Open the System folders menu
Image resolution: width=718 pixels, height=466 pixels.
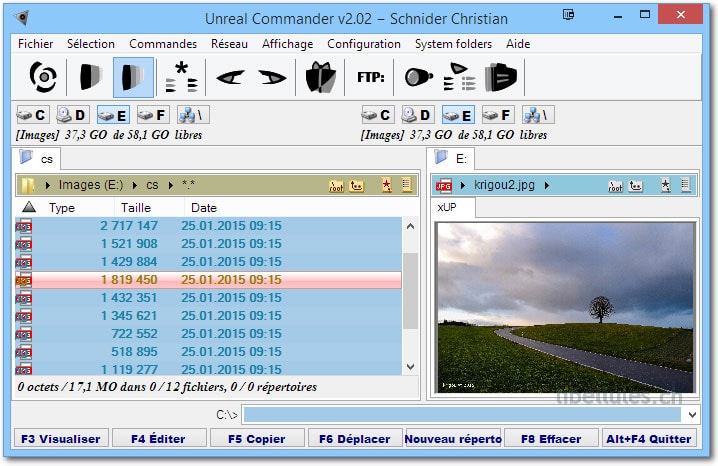(453, 44)
